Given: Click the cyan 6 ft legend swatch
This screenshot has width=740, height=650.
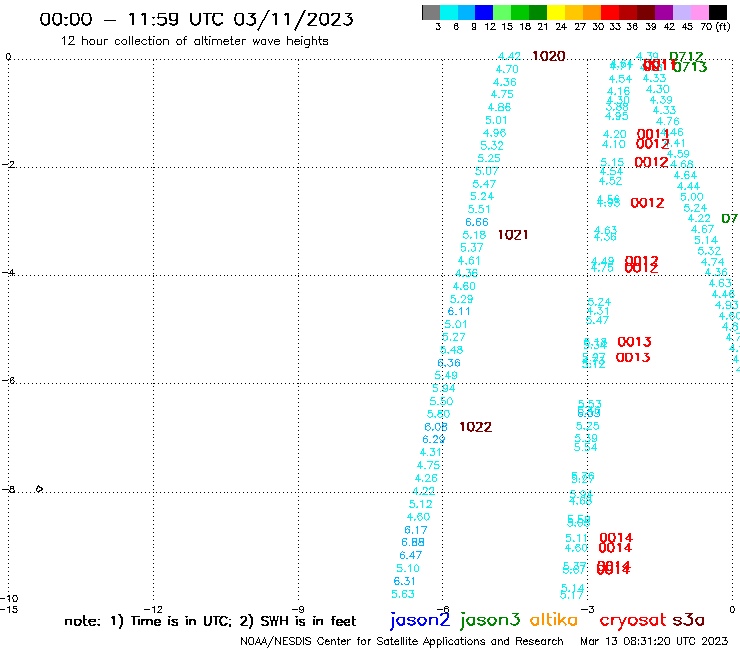Looking at the screenshot, I should click(449, 13).
